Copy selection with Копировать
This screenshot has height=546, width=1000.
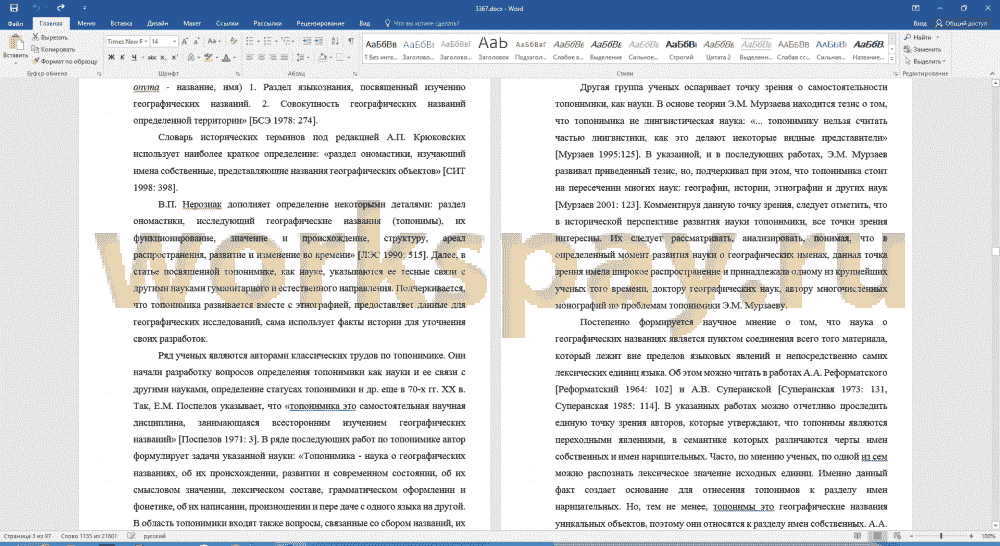54,49
